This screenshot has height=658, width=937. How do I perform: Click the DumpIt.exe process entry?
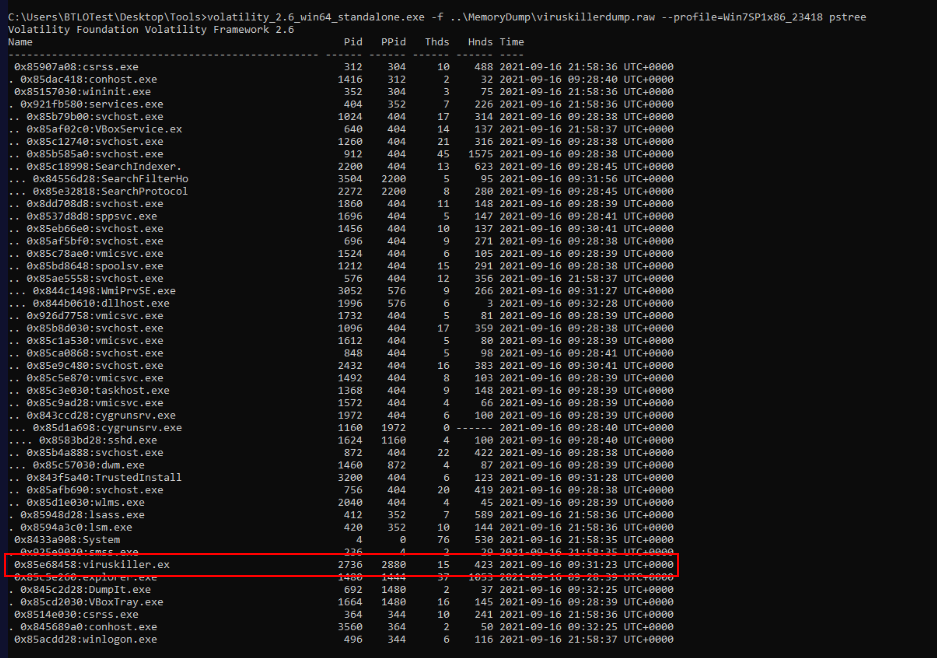click(x=86, y=590)
